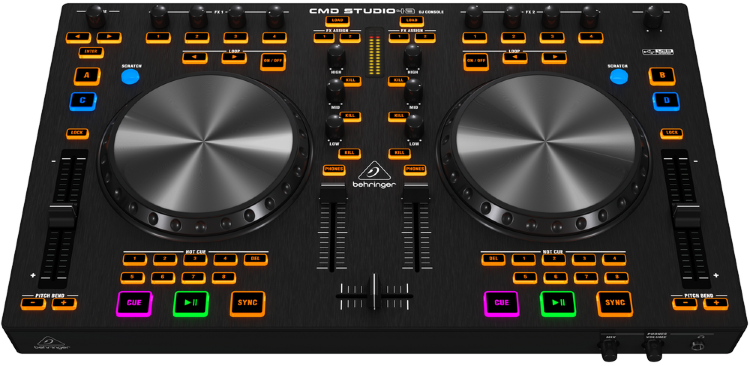Toggle the right blue SCRATCH button

(x=619, y=77)
